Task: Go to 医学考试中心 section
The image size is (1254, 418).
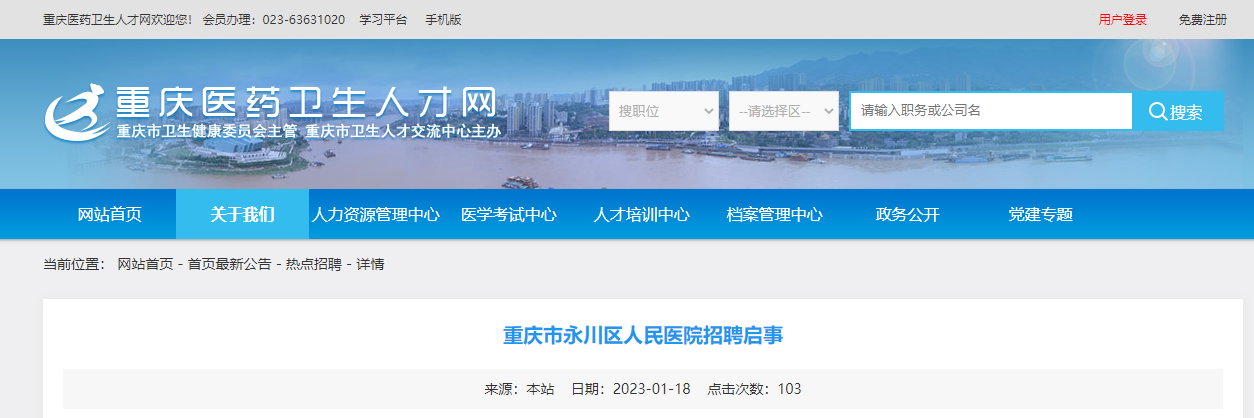Action: pyautogui.click(x=509, y=214)
